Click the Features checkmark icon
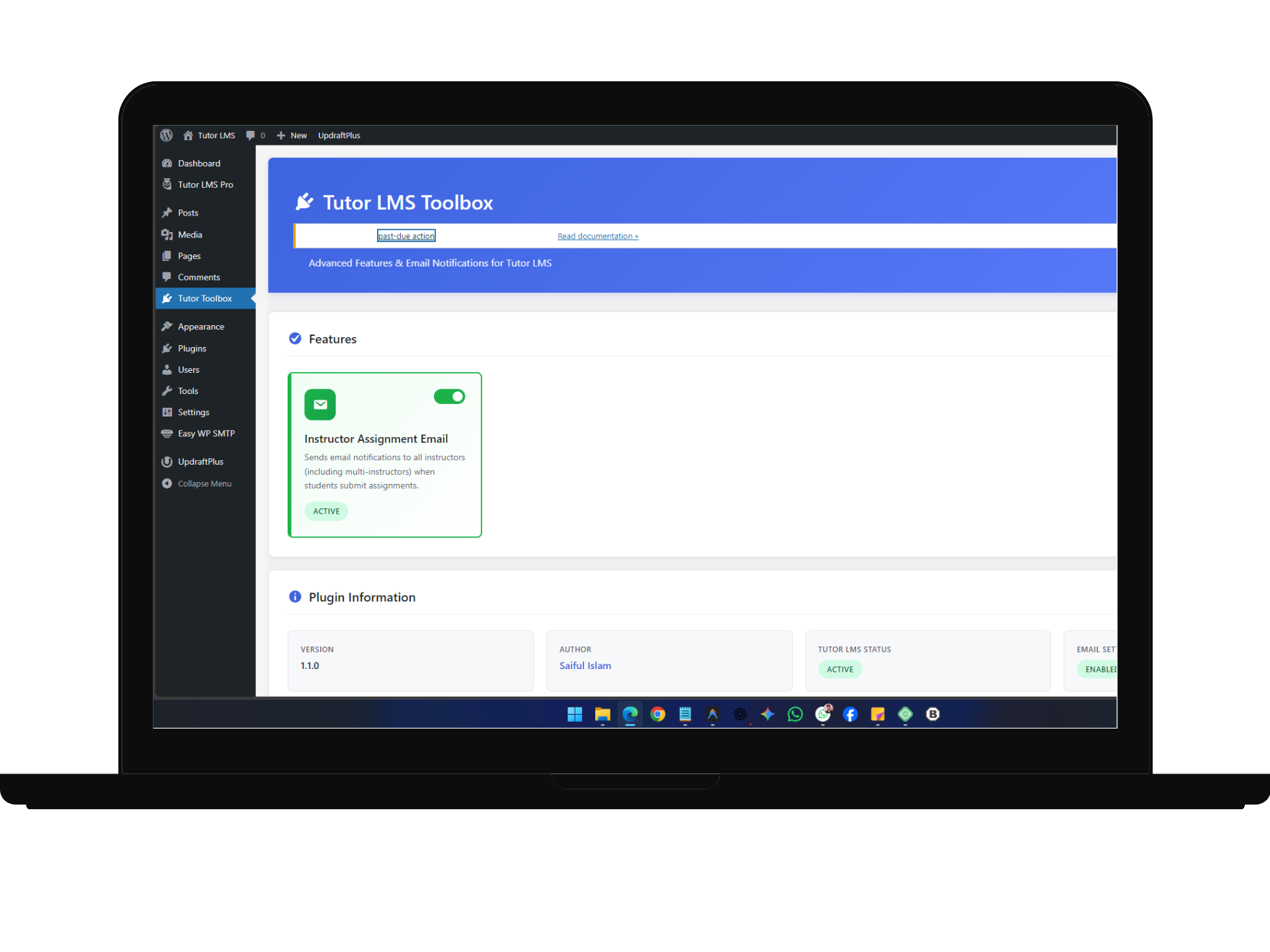Screen dimensions: 1270x952 (295, 338)
